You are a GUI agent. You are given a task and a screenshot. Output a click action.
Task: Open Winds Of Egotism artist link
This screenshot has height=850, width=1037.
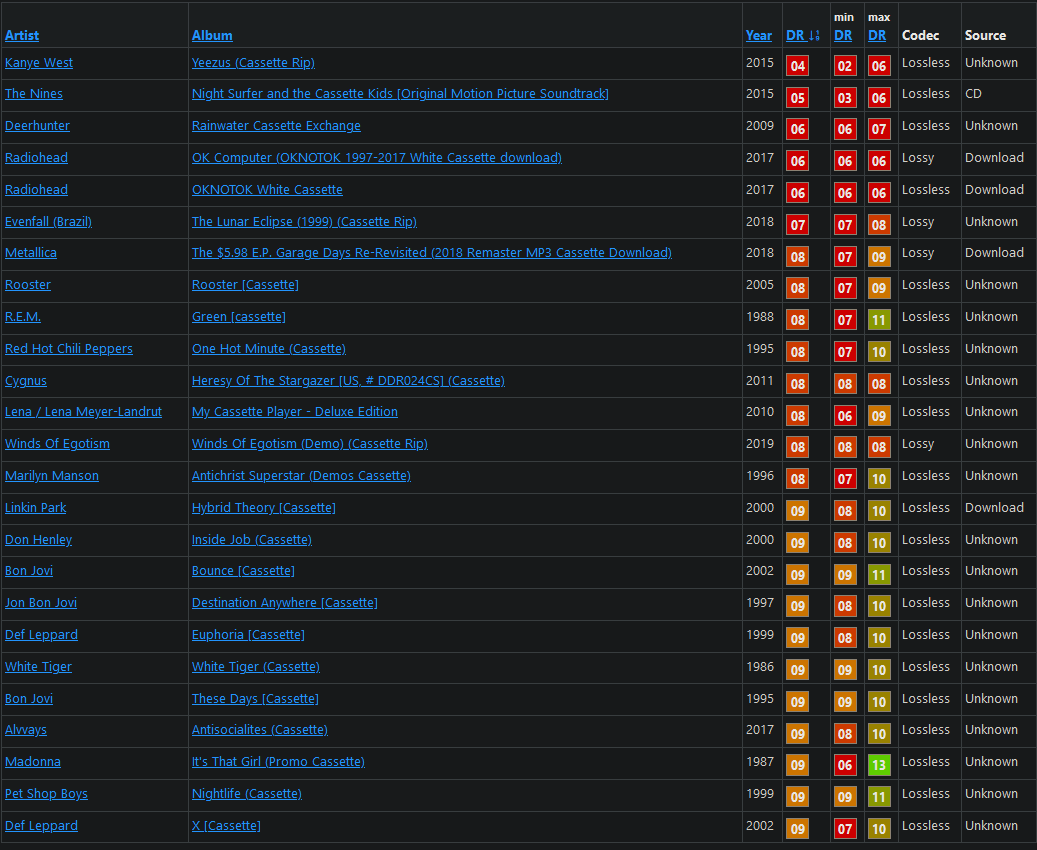(58, 444)
